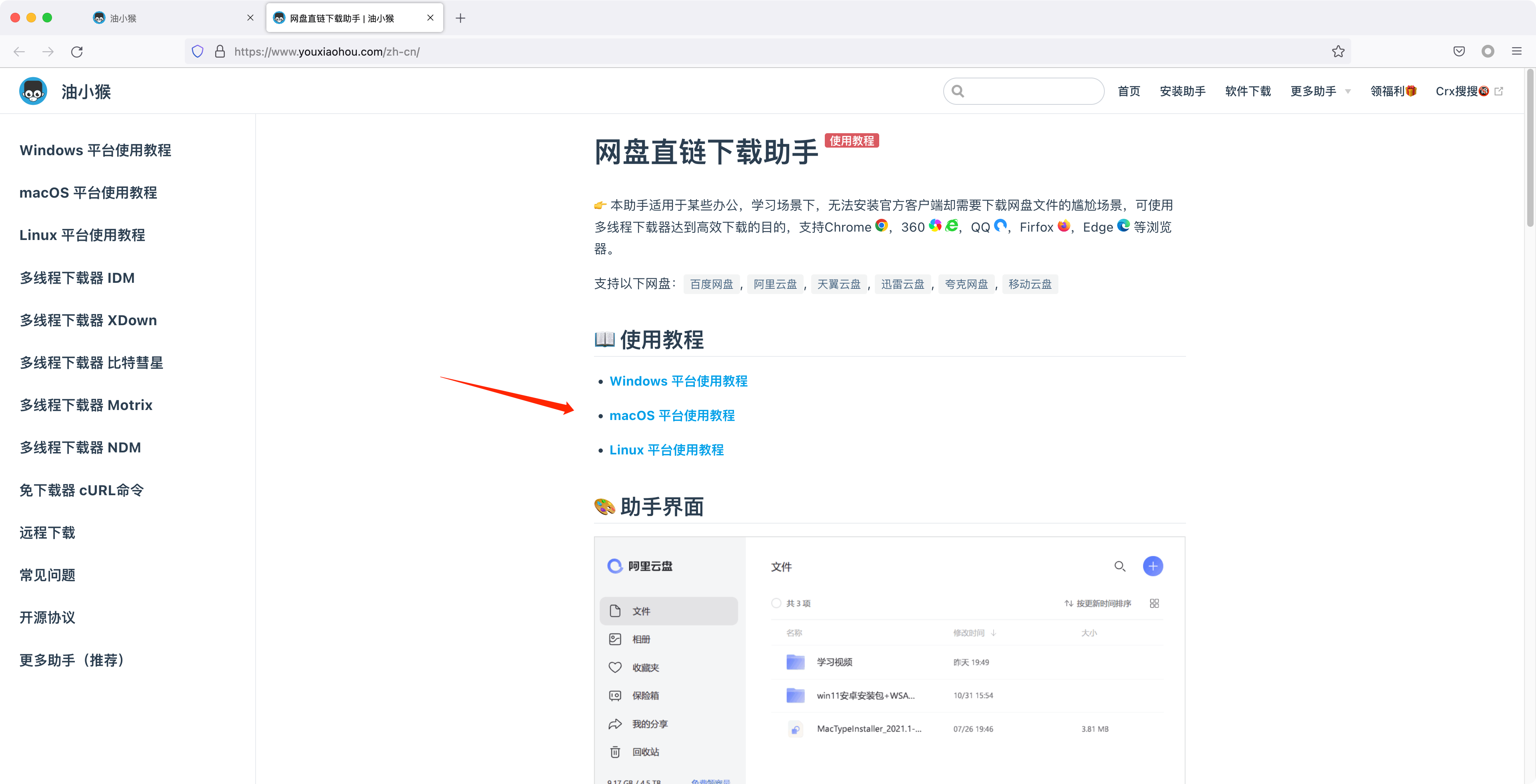
Task: Open the Firefox hamburger menu
Action: (x=1517, y=52)
